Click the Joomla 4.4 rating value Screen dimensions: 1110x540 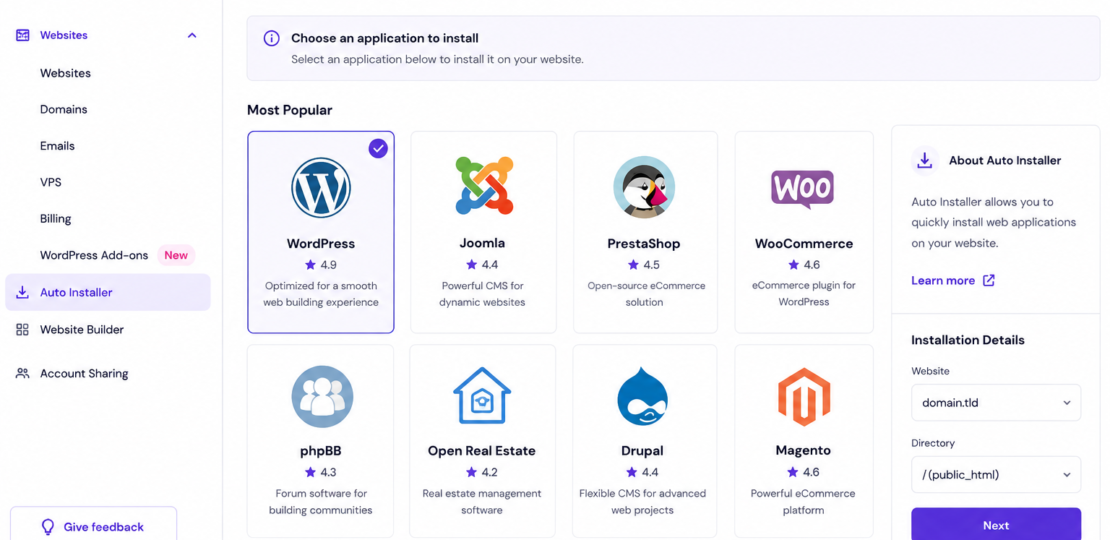(x=490, y=265)
